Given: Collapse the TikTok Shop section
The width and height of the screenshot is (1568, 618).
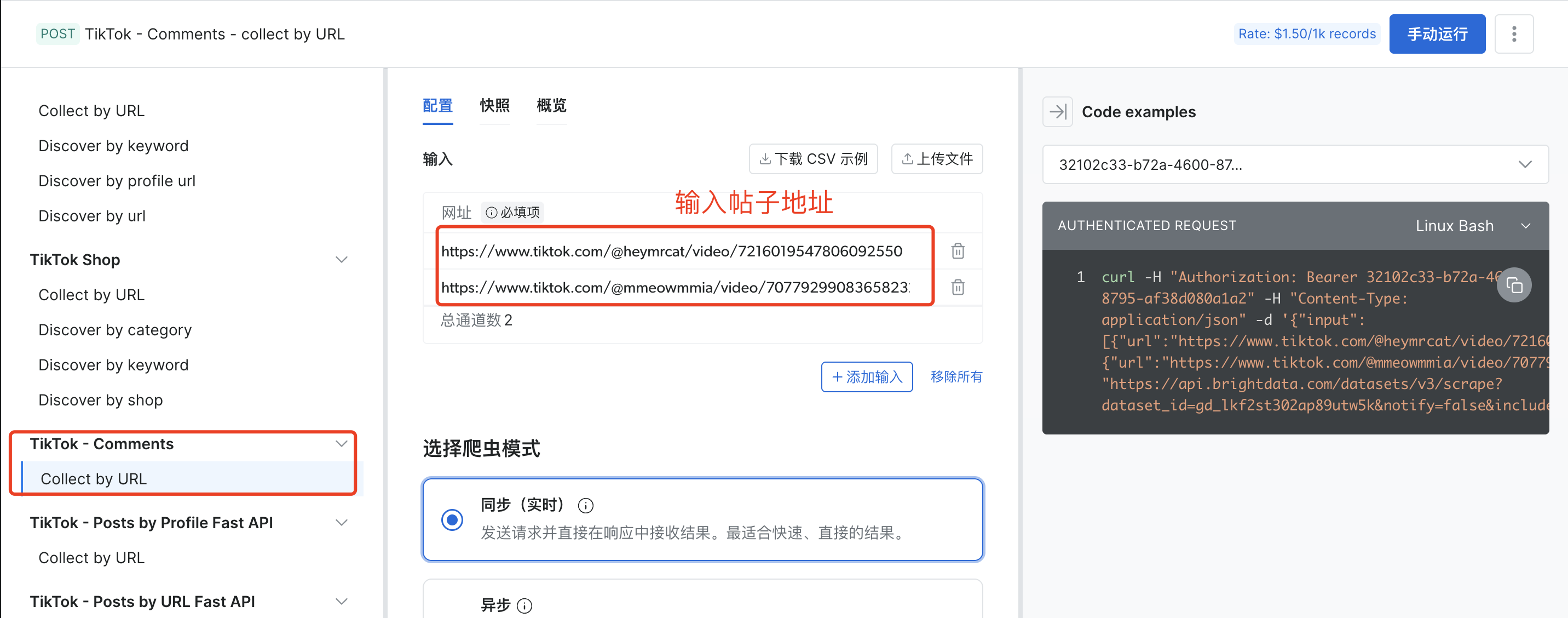Looking at the screenshot, I should (342, 260).
